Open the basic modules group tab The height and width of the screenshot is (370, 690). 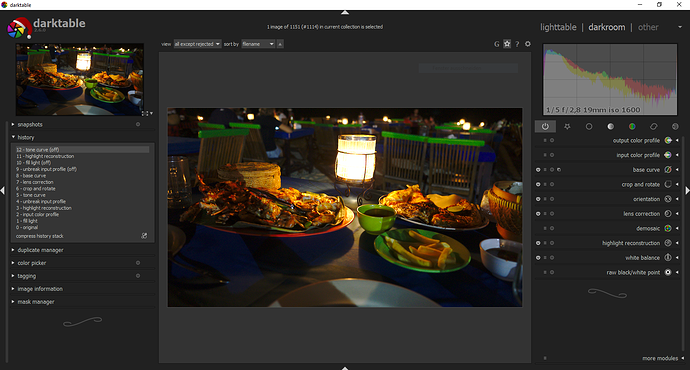tap(589, 126)
